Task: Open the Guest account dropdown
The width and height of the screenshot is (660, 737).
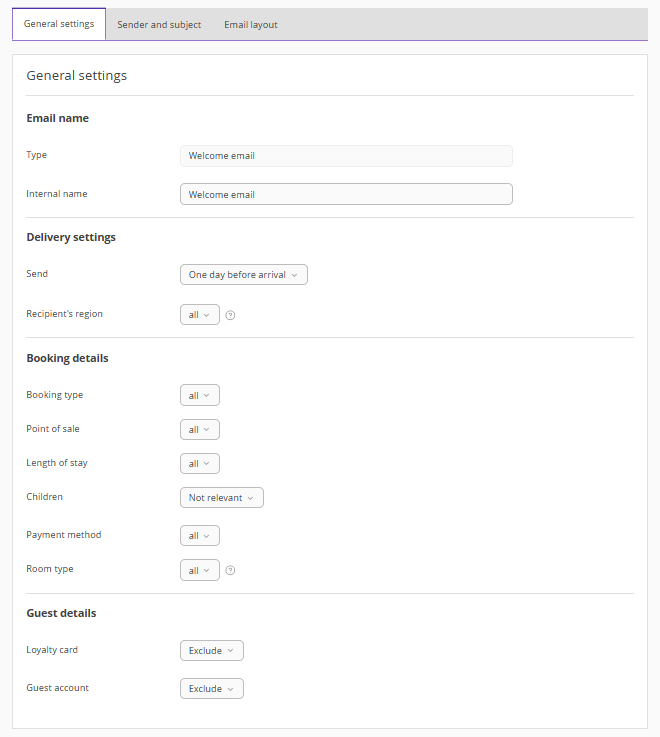Action: [x=212, y=689]
